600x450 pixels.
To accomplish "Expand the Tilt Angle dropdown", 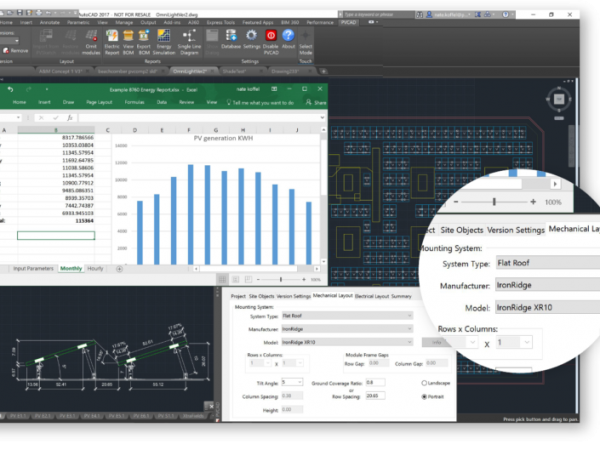I will click(x=292, y=382).
